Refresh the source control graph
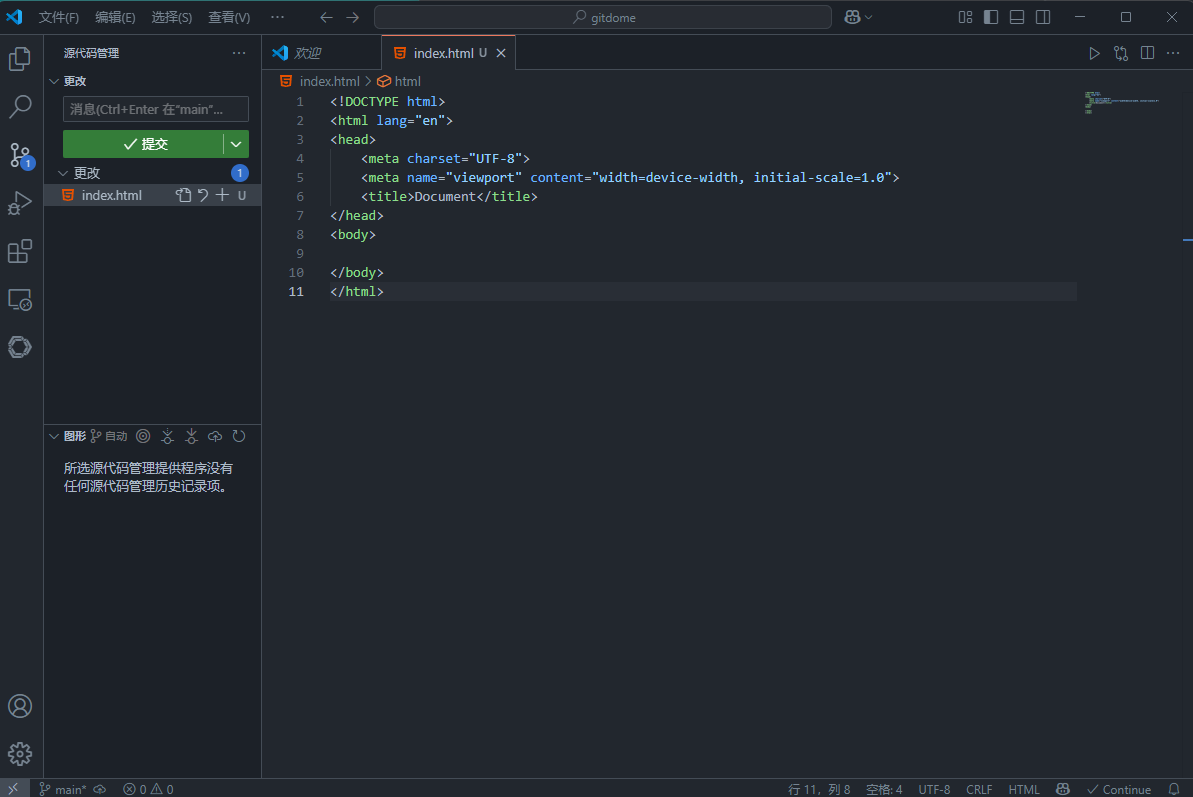1193x797 pixels. 239,436
